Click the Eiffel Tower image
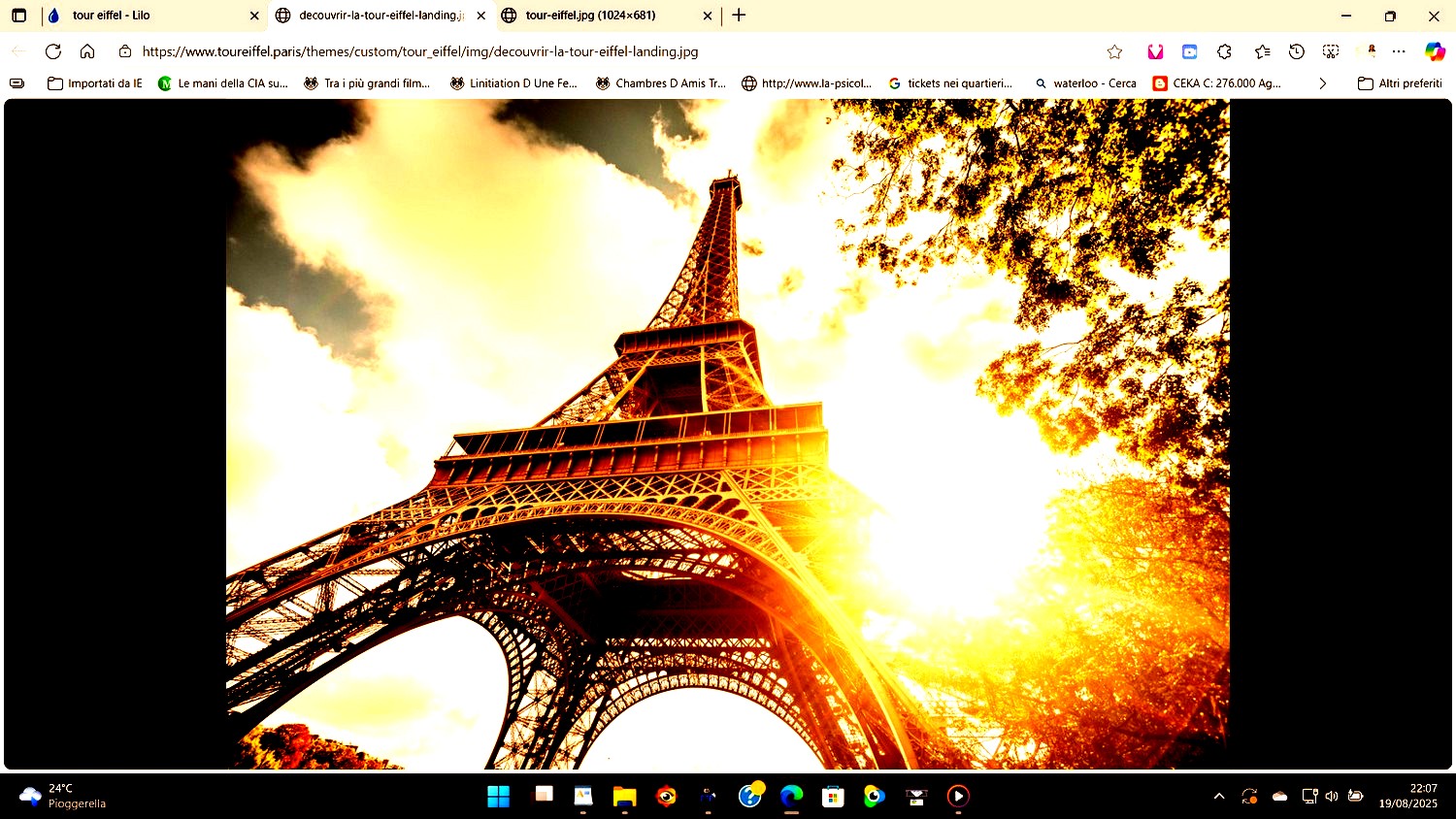The width and height of the screenshot is (1456, 819). tap(728, 434)
